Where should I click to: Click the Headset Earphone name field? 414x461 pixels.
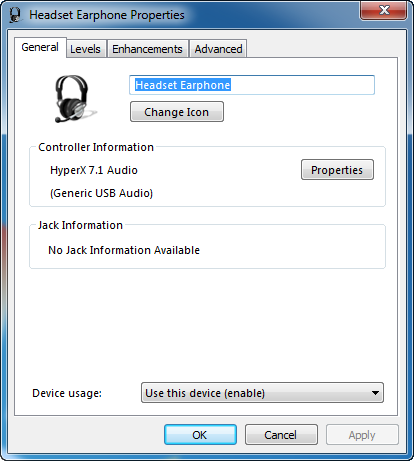[x=252, y=85]
